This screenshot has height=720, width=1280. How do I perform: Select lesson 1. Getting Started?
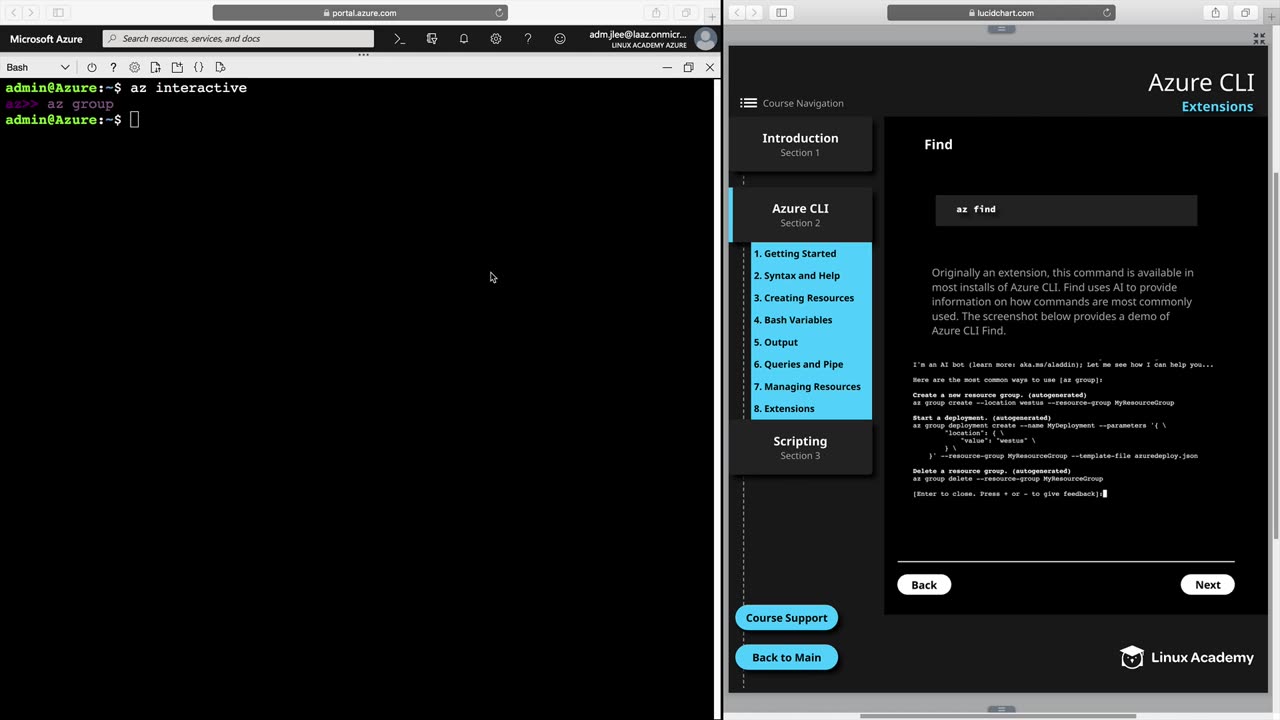[x=811, y=253]
